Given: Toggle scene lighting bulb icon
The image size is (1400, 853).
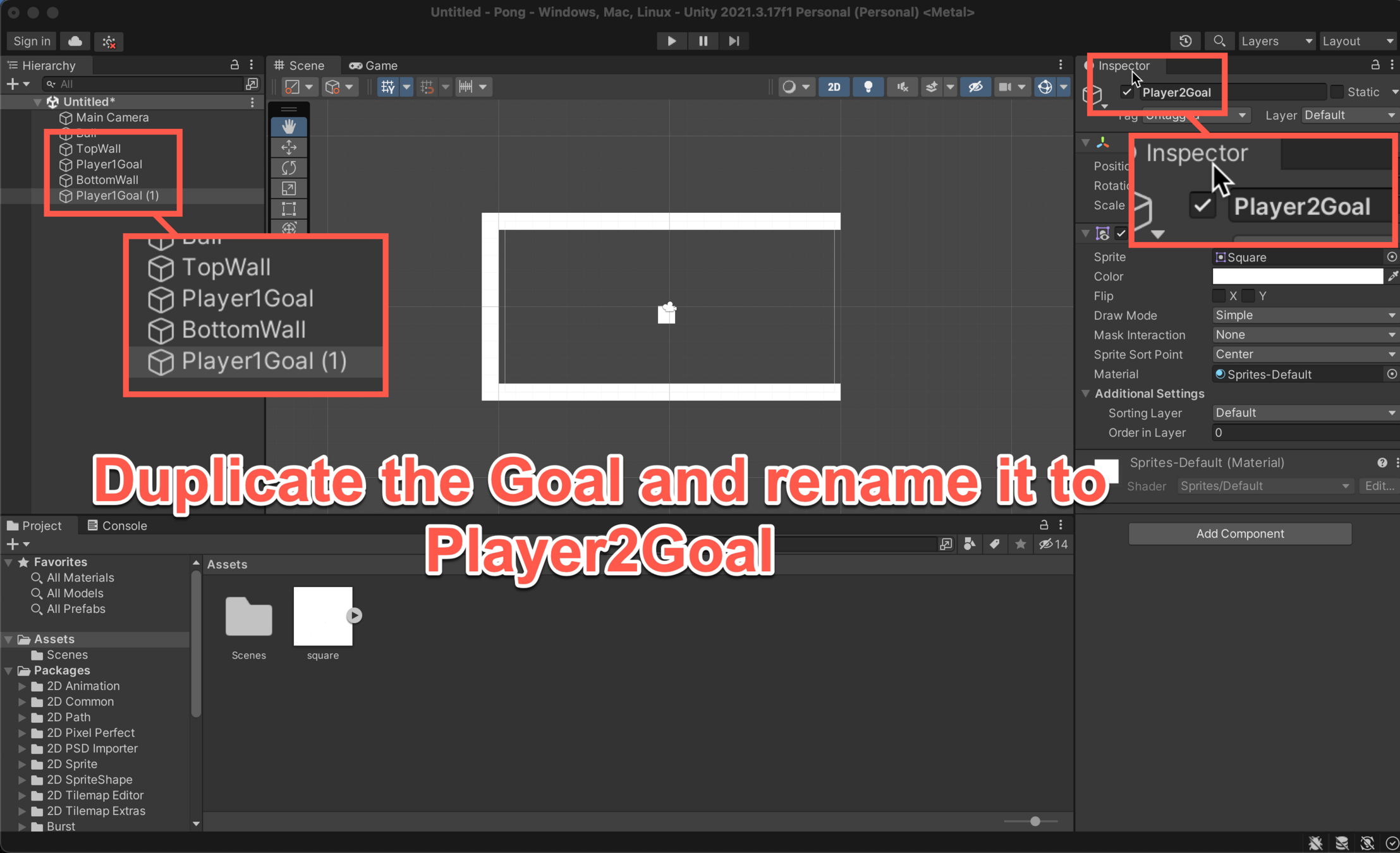Looking at the screenshot, I should (x=868, y=87).
